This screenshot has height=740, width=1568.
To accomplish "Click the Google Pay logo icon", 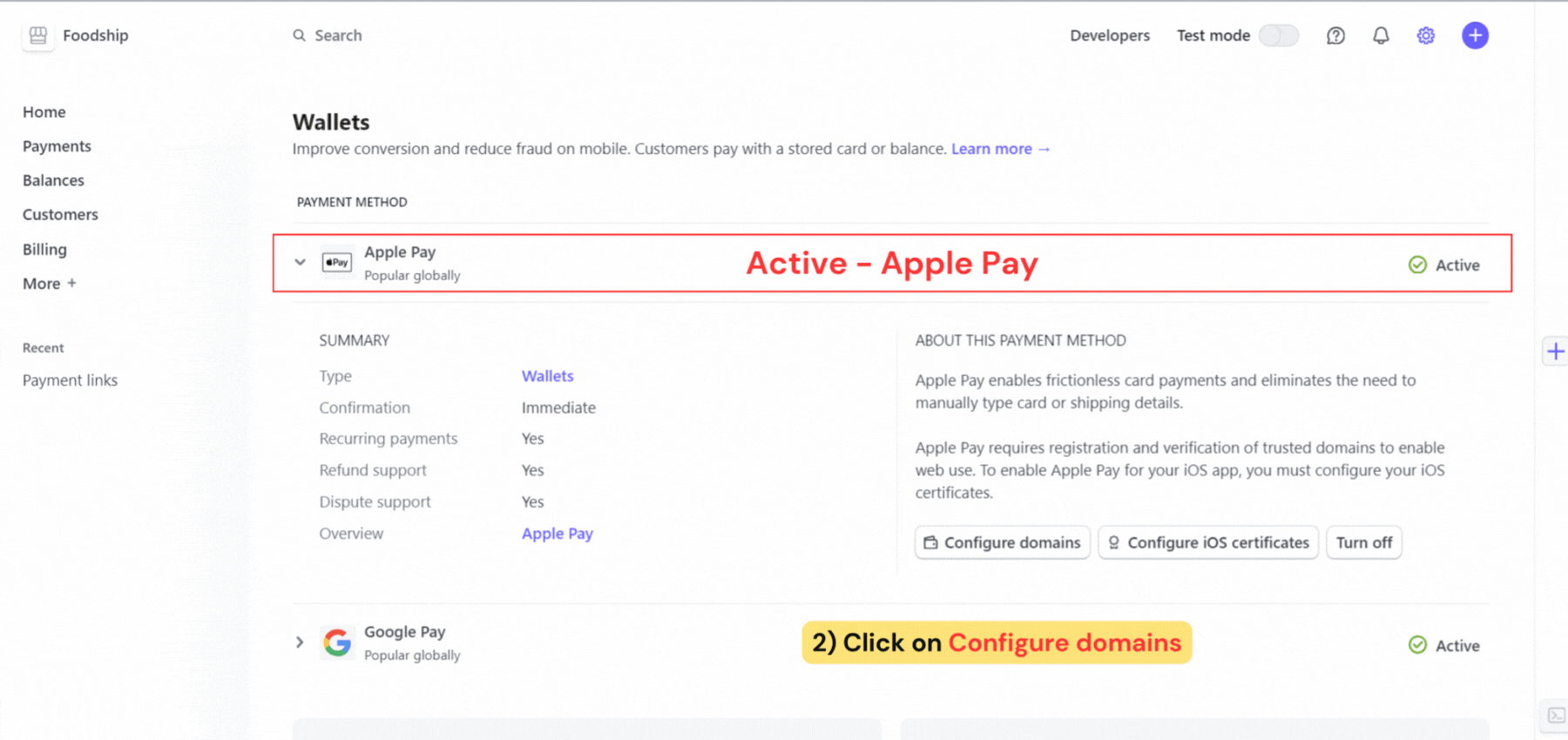I will click(x=337, y=642).
